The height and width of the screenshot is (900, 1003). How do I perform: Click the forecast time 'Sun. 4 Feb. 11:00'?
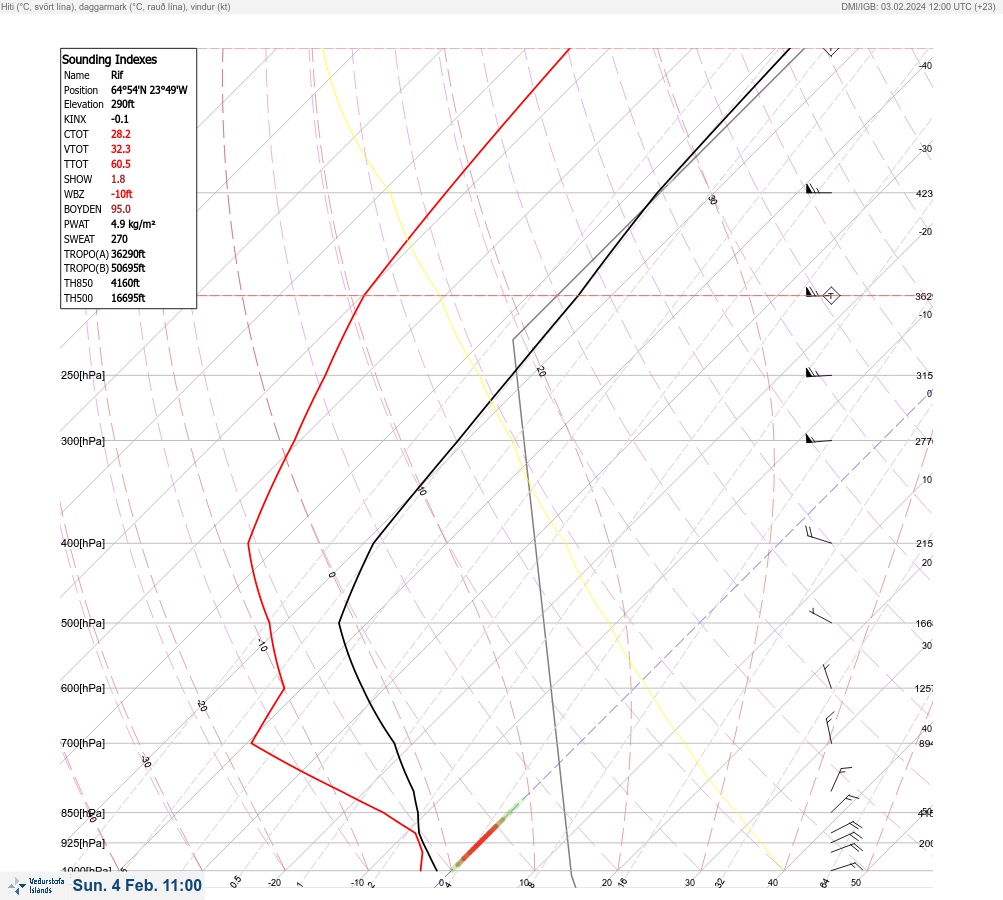point(137,885)
